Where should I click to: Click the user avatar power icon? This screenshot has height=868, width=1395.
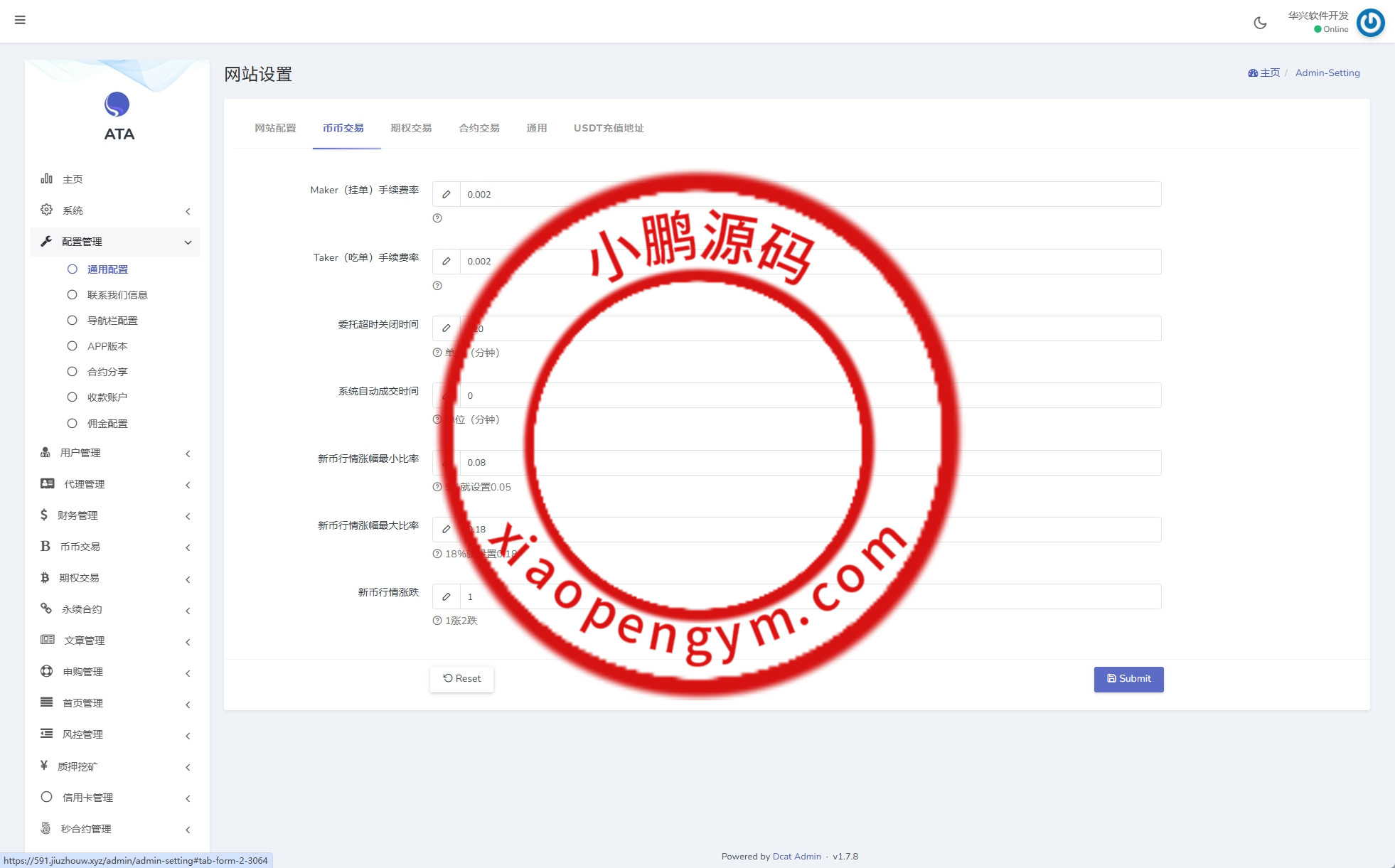(x=1370, y=23)
